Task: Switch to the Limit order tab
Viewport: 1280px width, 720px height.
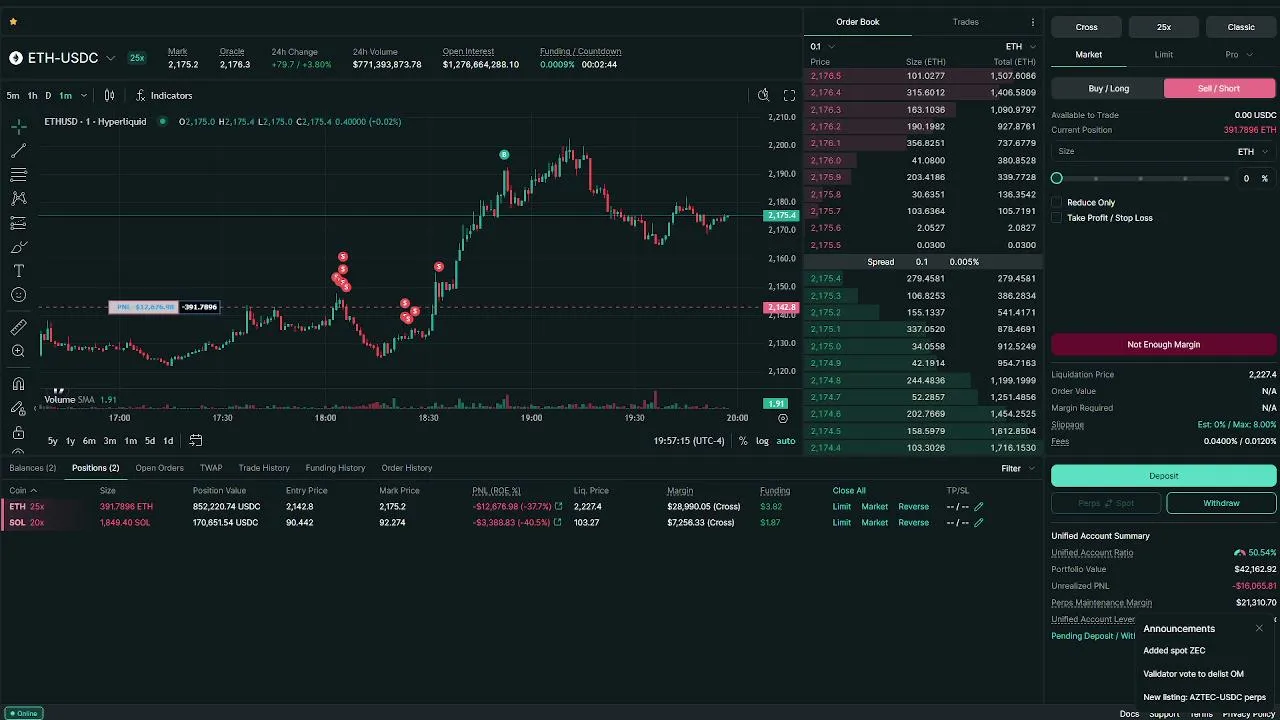Action: 1163,54
